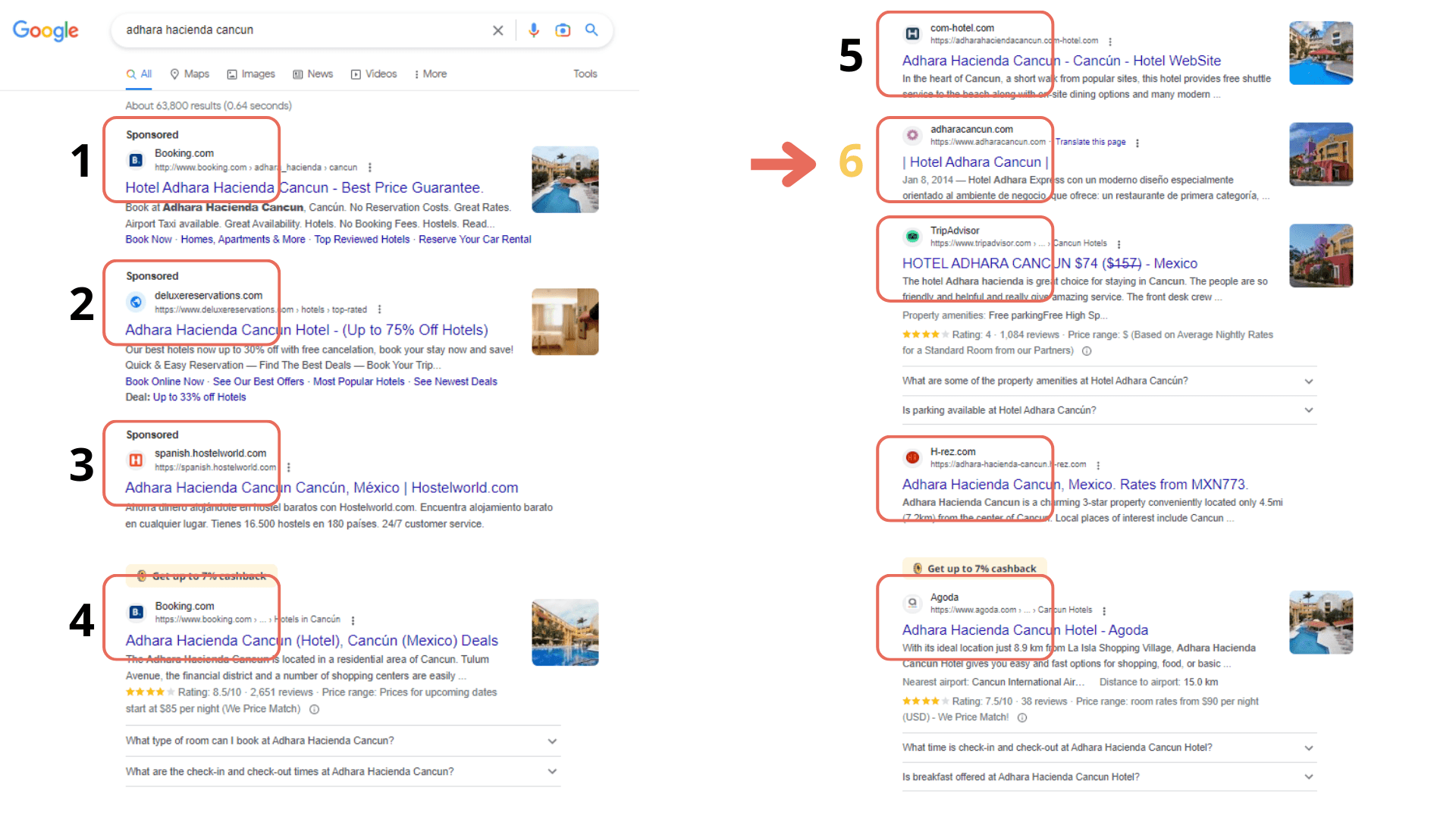Viewport: 1456px width, 819px height.
Task: Click the blue magnifier search button
Action: (x=591, y=30)
